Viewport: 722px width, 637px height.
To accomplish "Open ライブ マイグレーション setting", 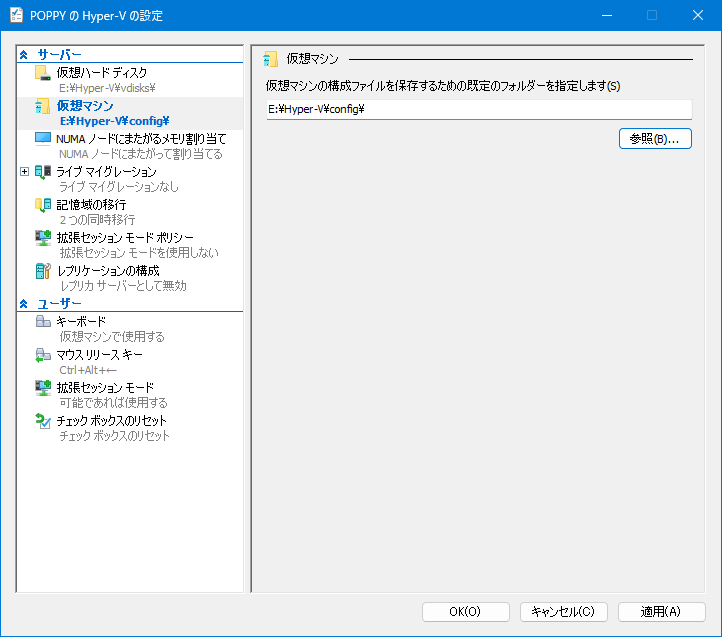I will pyautogui.click(x=106, y=172).
